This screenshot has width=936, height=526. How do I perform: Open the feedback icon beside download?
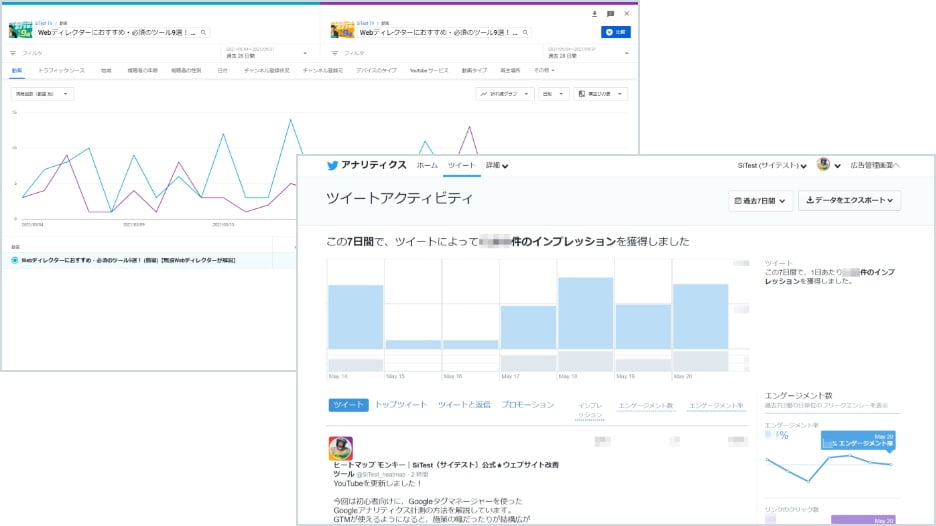click(x=610, y=14)
